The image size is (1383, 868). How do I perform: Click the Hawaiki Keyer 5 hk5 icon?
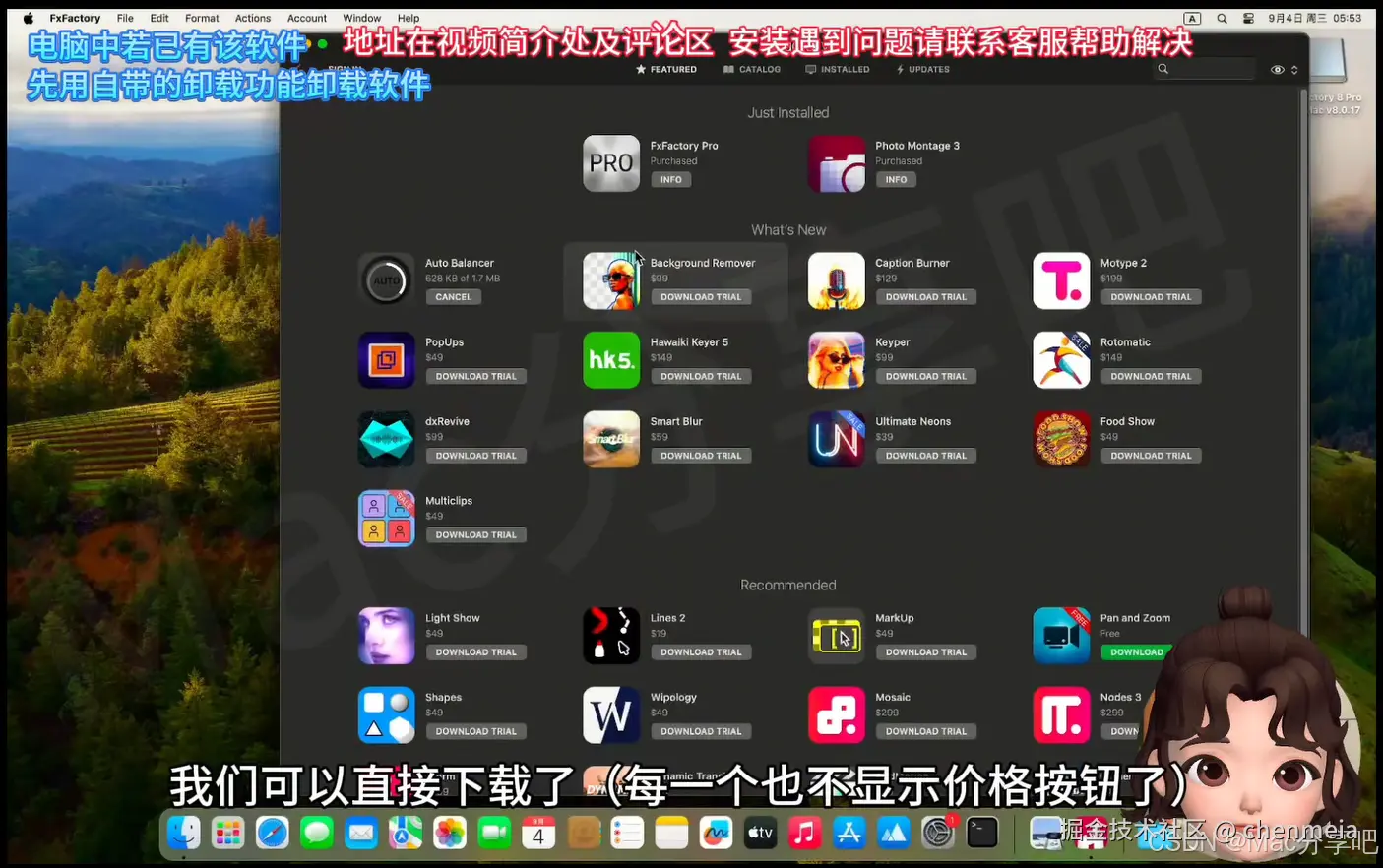tap(610, 360)
